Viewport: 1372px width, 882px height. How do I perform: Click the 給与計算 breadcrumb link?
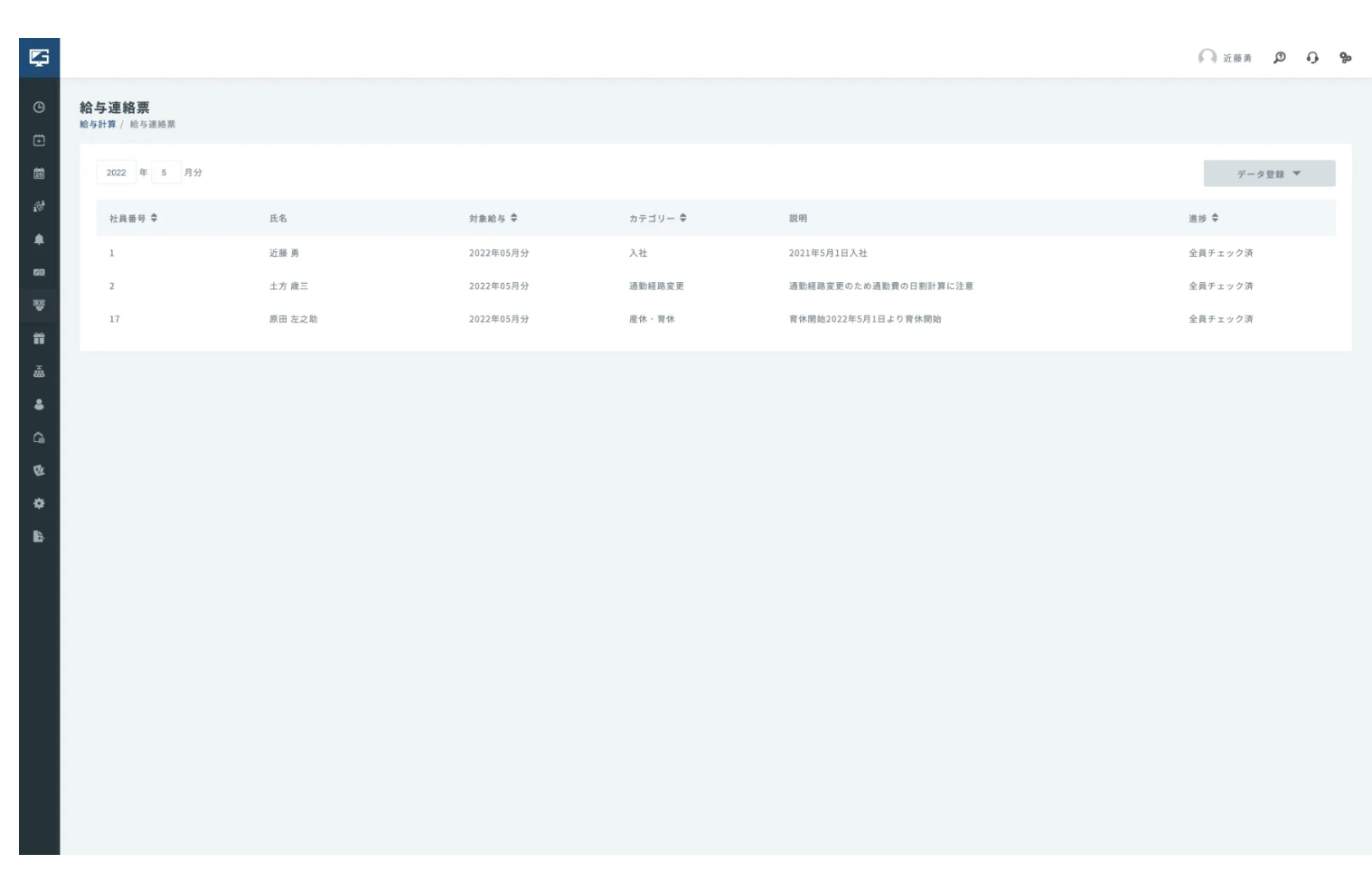click(98, 125)
